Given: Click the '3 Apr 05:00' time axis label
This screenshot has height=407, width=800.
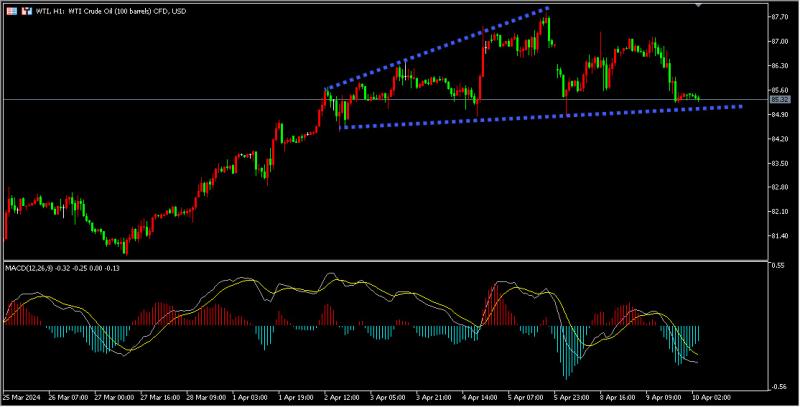Looking at the screenshot, I should tap(387, 397).
